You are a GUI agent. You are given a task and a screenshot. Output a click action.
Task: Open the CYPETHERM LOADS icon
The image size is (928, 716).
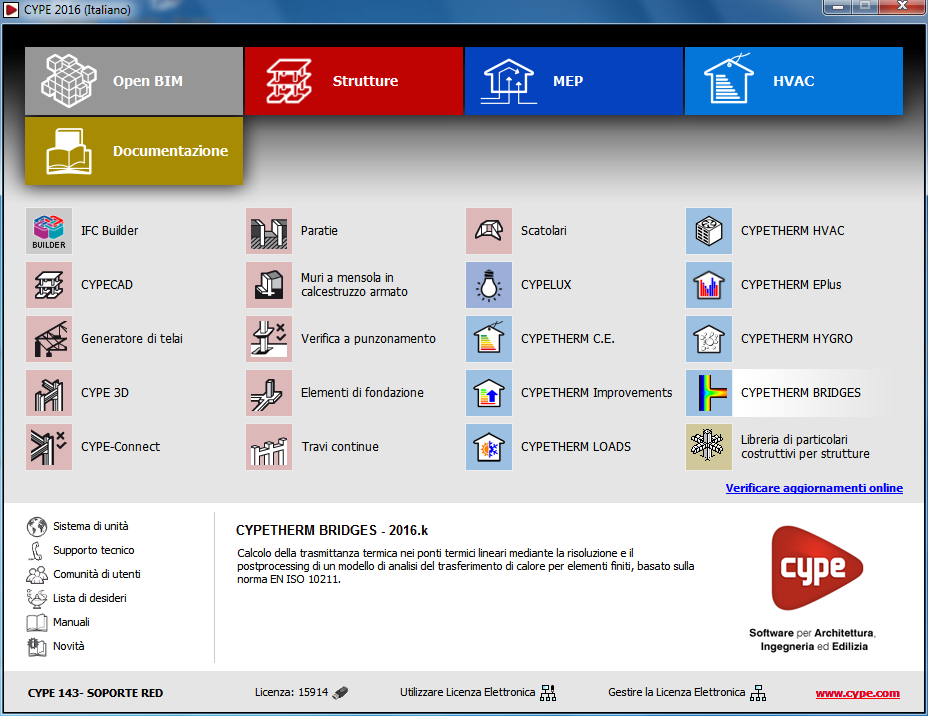pyautogui.click(x=489, y=447)
